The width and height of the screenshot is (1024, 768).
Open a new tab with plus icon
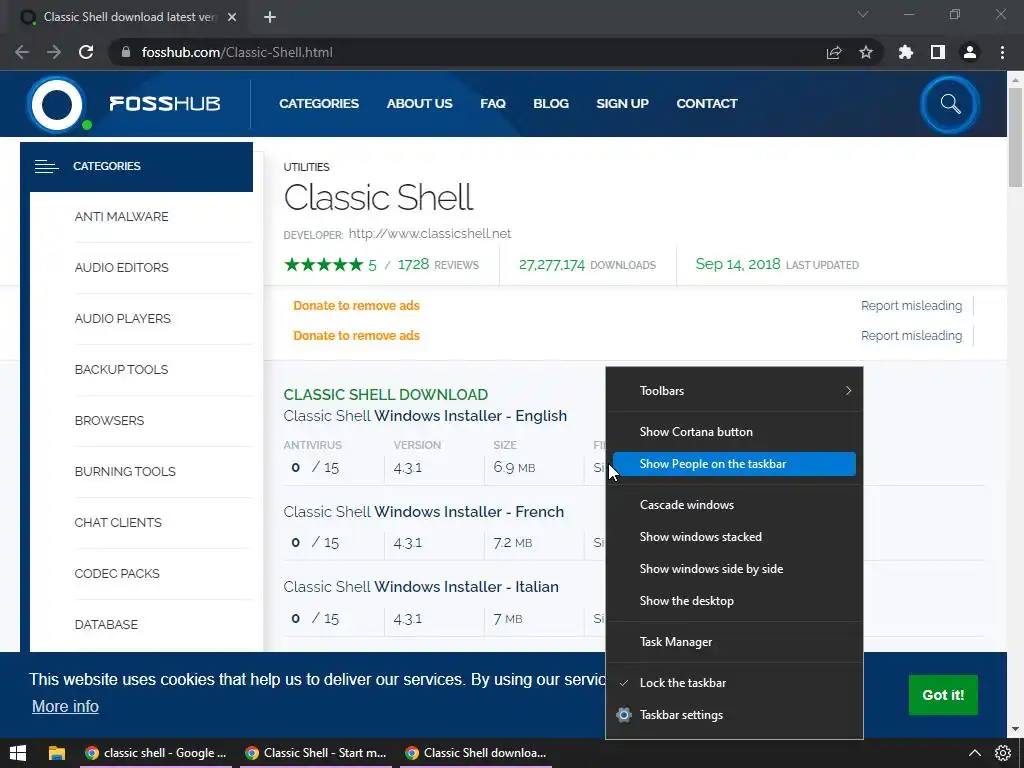[270, 17]
